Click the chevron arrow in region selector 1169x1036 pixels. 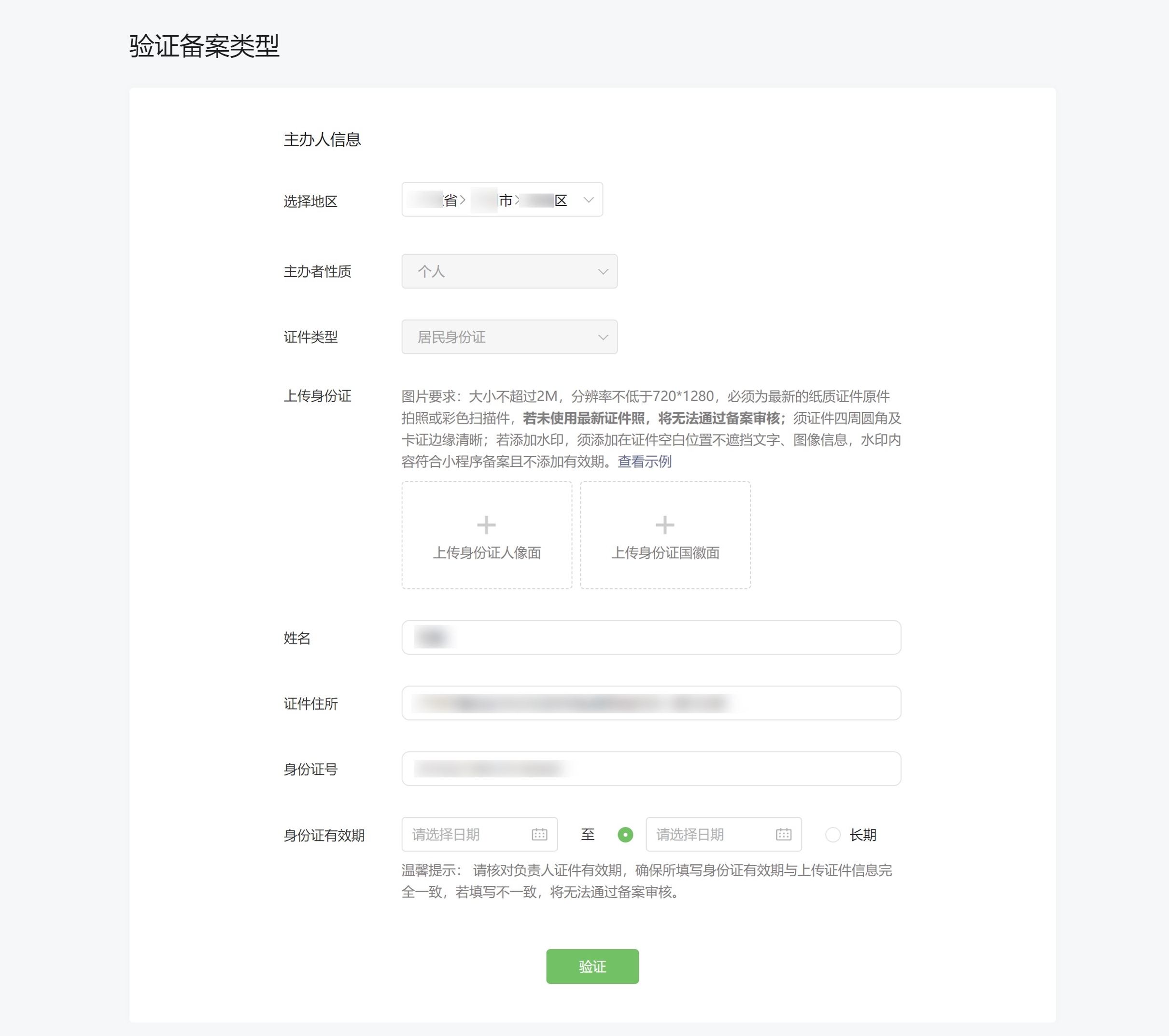point(589,200)
